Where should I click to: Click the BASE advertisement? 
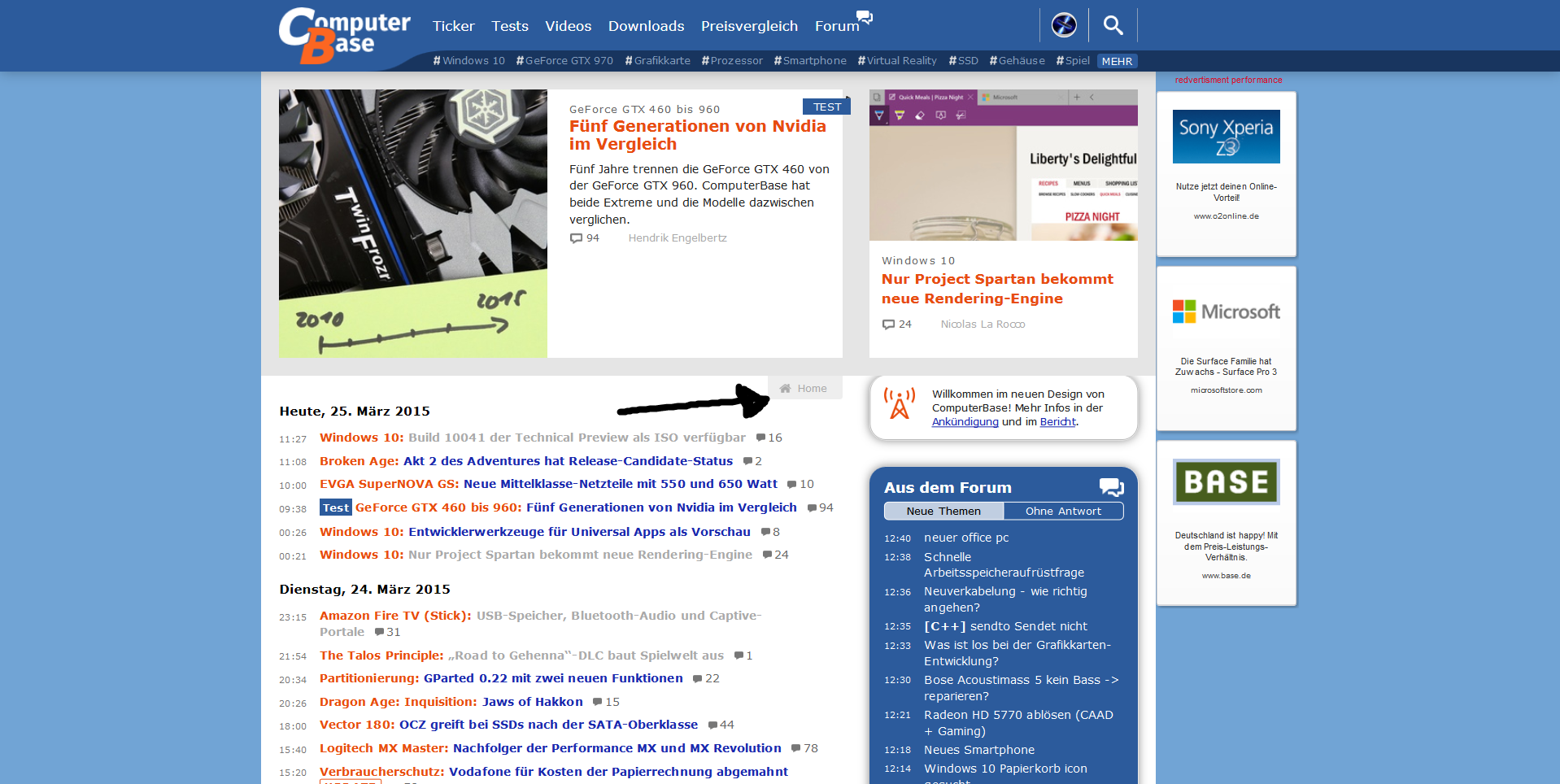[1226, 523]
